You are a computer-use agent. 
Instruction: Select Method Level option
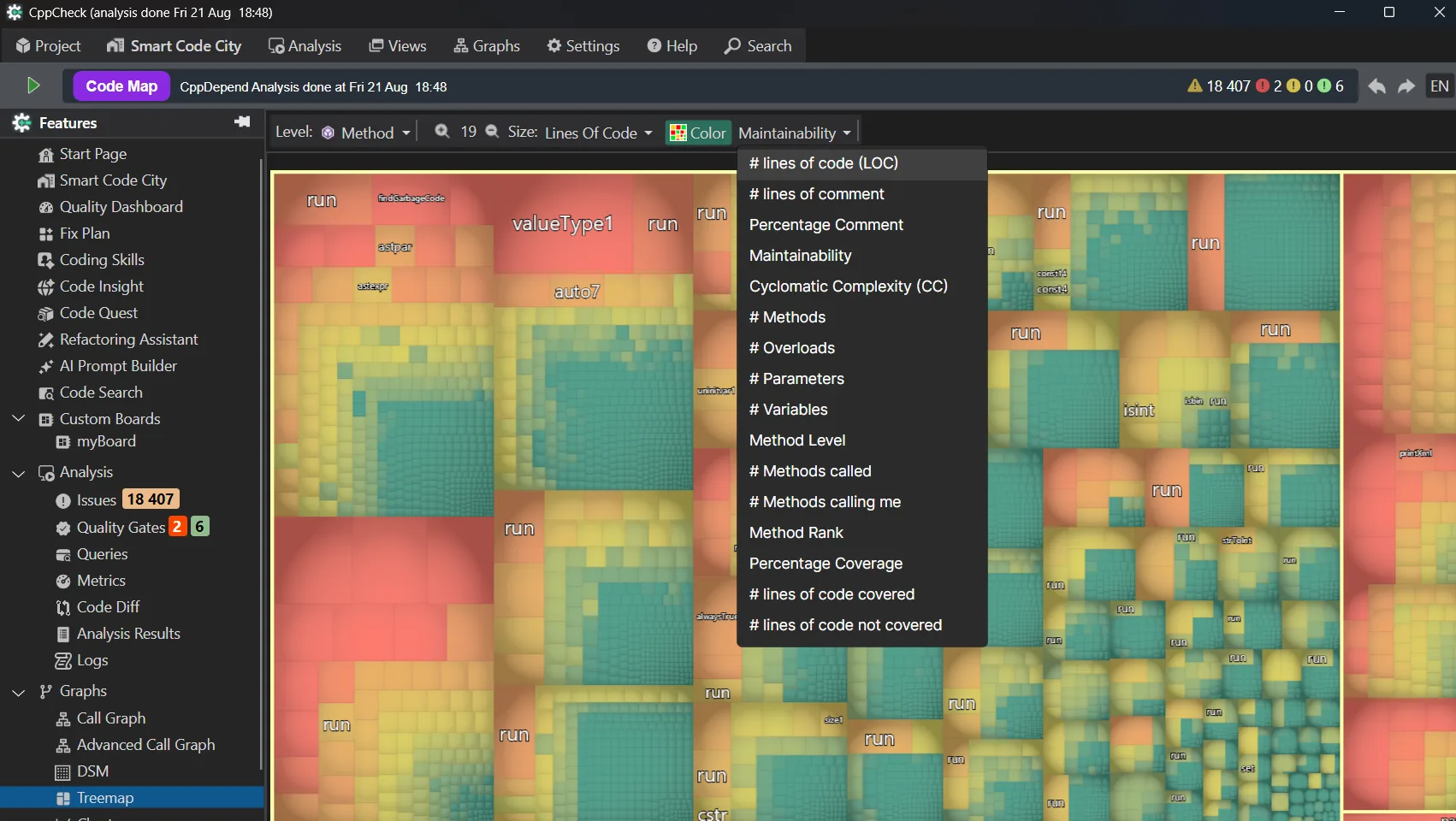862,440
